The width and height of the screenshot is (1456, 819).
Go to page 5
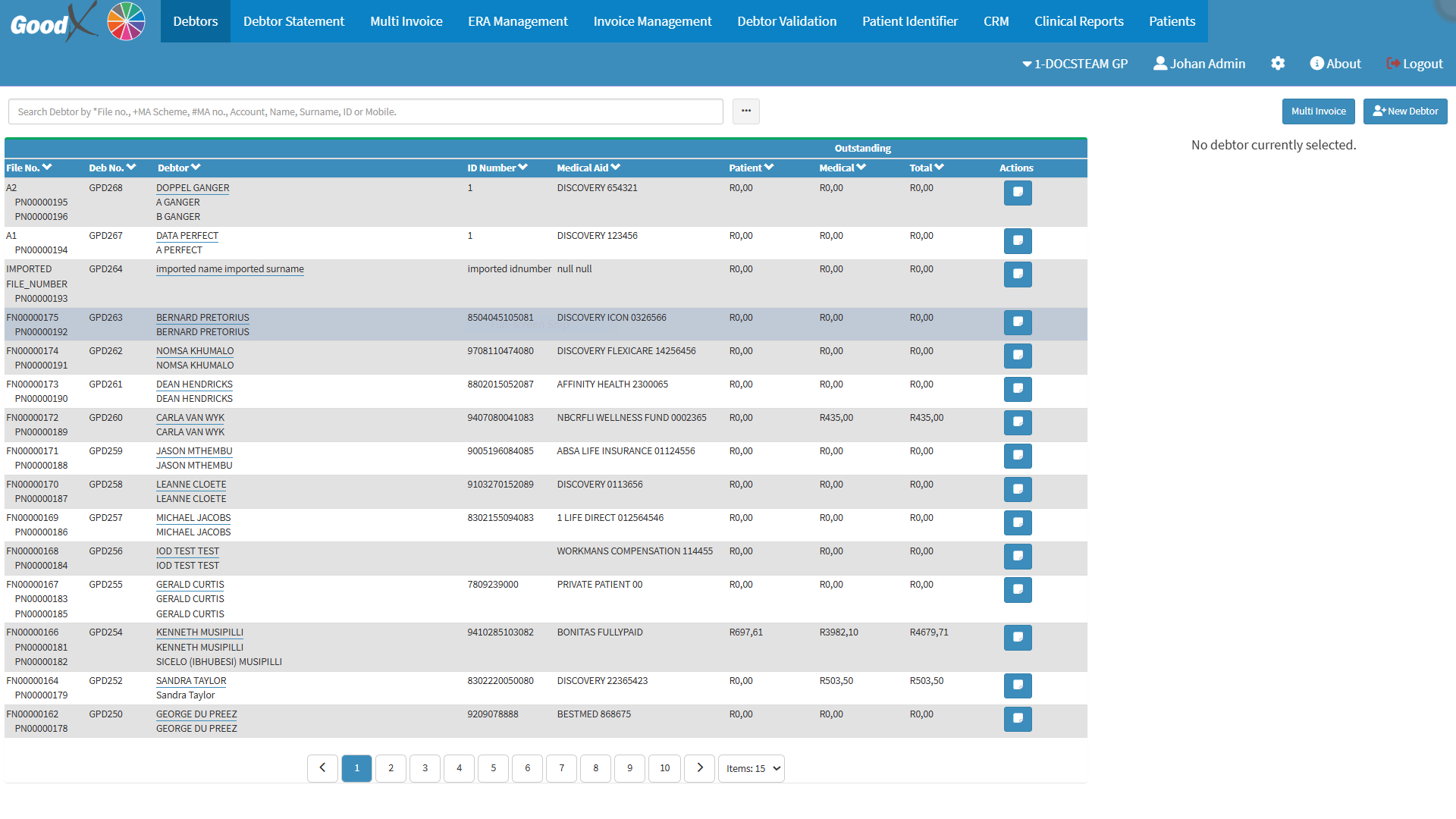[x=493, y=768]
